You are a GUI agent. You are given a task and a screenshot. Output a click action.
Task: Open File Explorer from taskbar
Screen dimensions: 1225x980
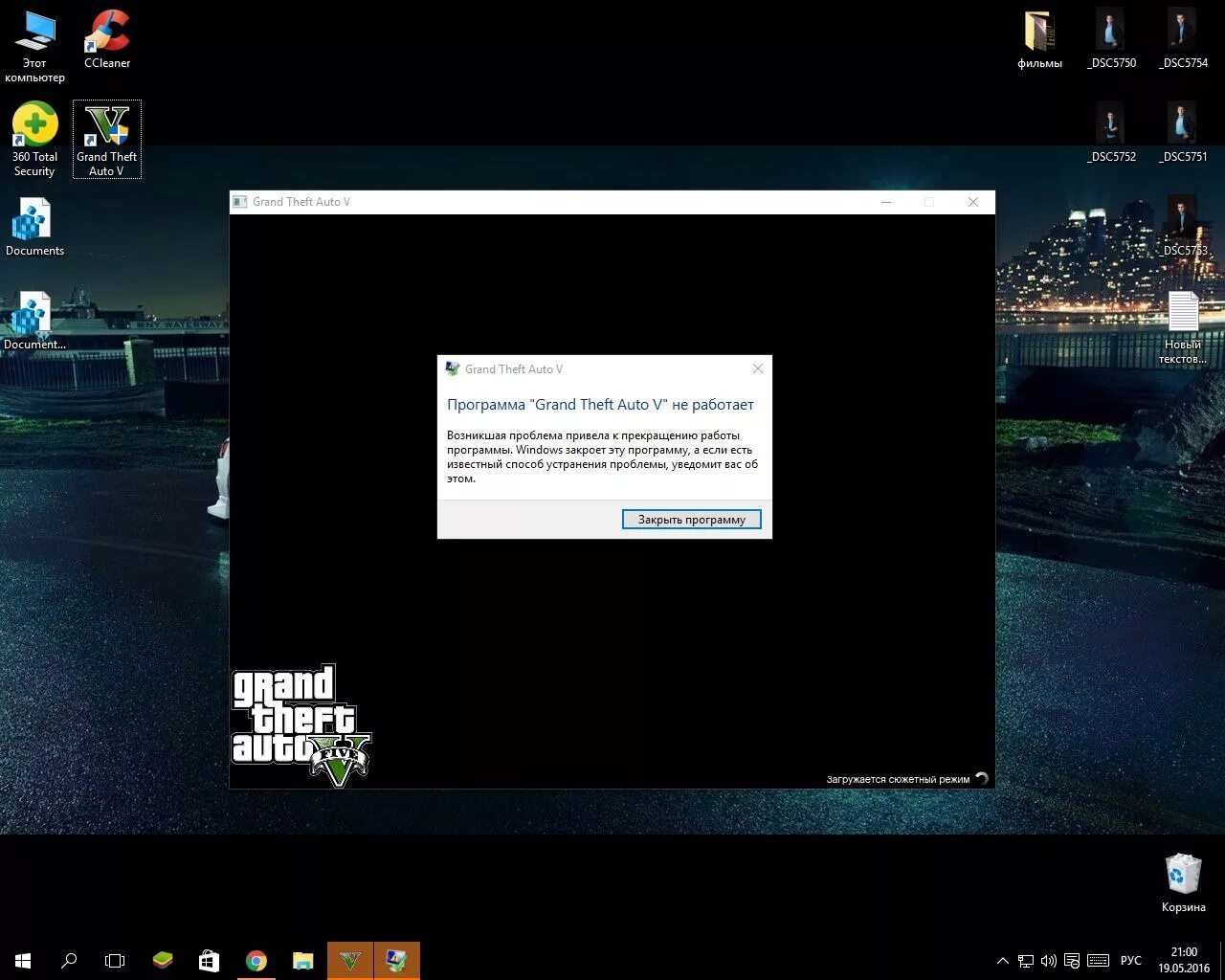[x=302, y=961]
